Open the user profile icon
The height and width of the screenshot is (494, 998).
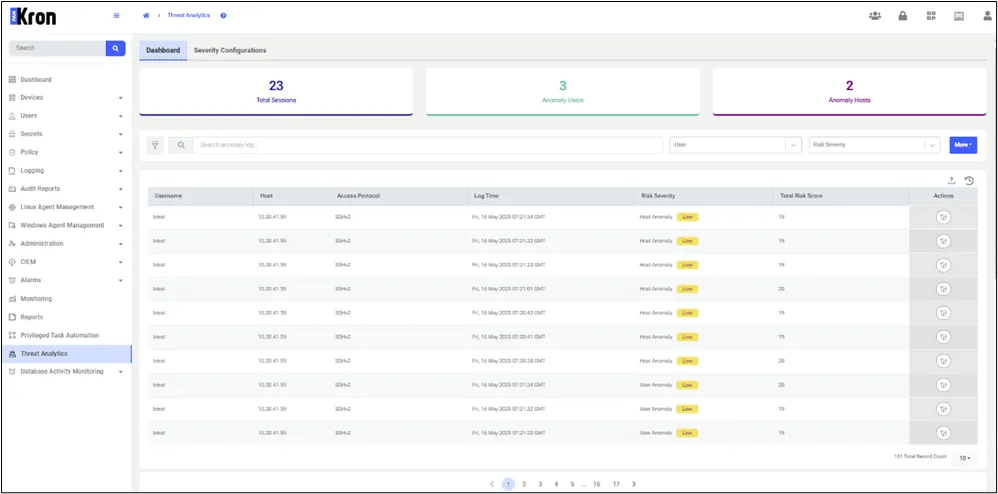point(987,16)
